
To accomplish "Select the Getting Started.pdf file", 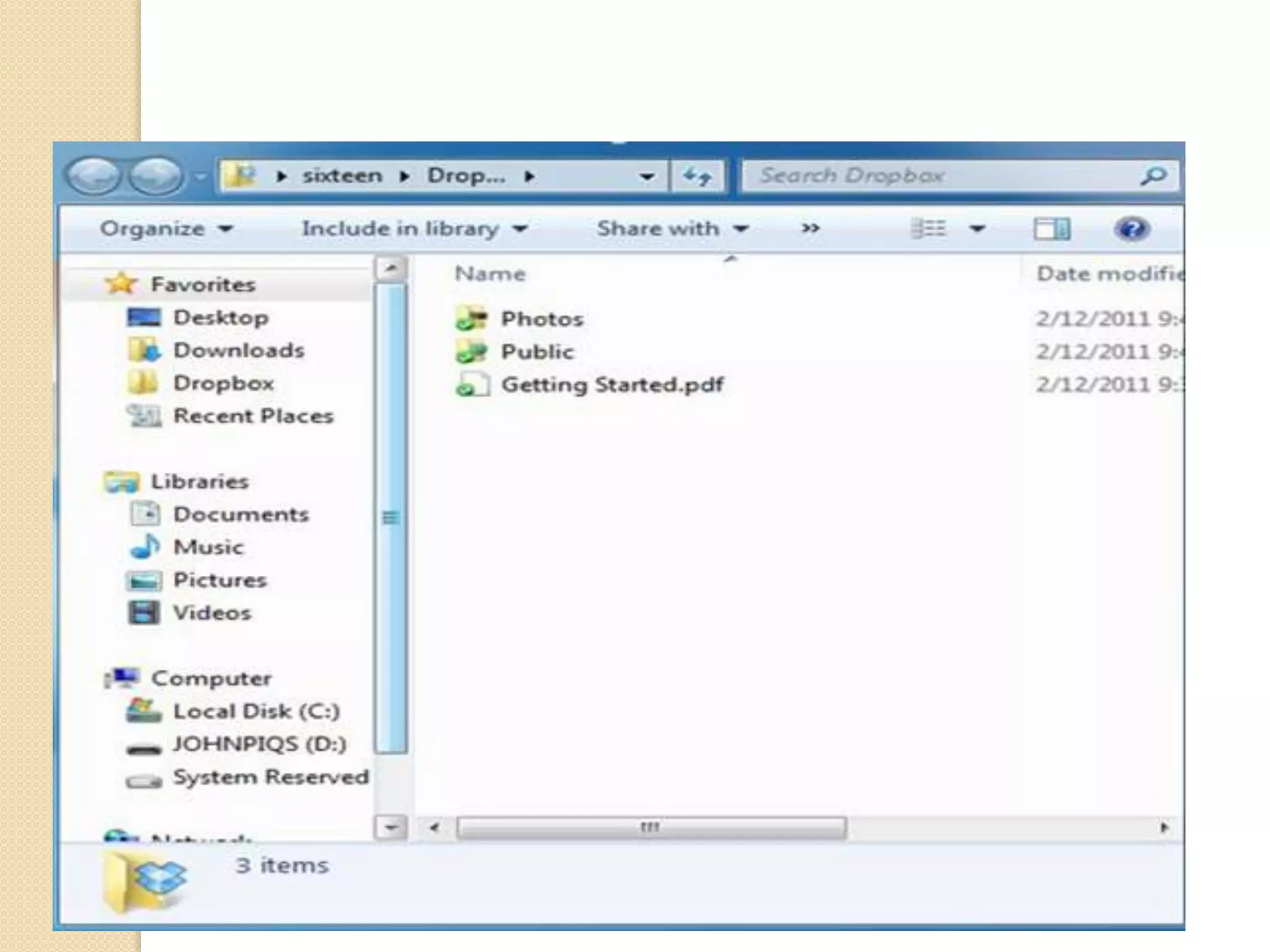I will coord(611,384).
